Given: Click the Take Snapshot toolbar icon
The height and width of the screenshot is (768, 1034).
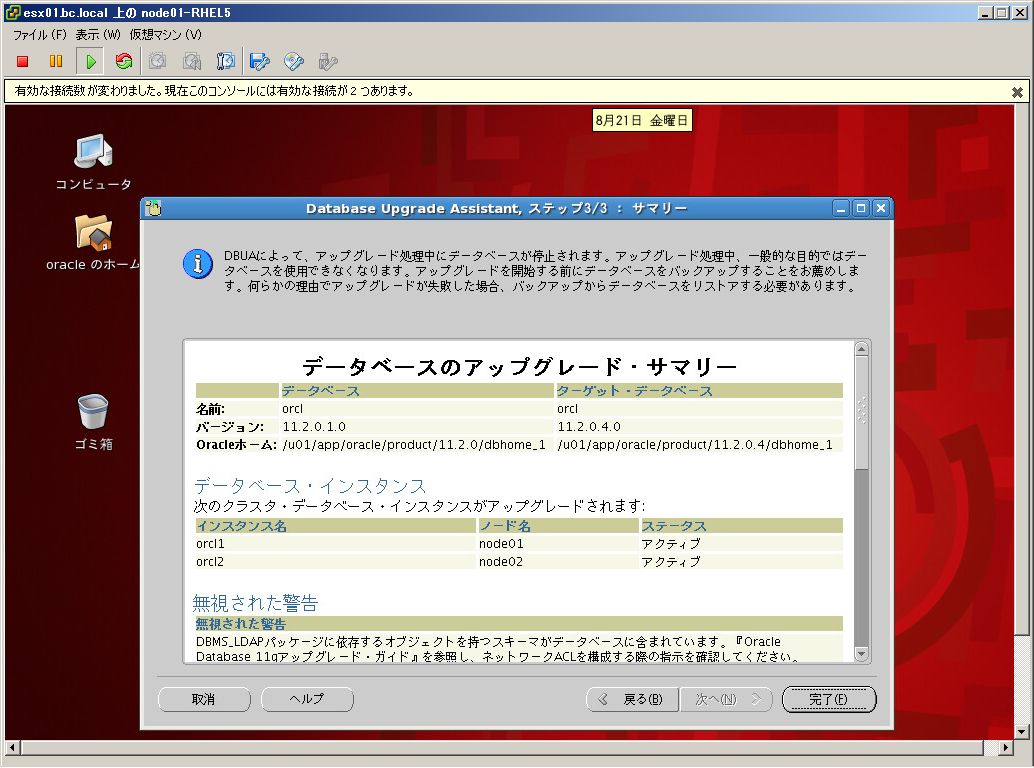Looking at the screenshot, I should click(x=158, y=61).
